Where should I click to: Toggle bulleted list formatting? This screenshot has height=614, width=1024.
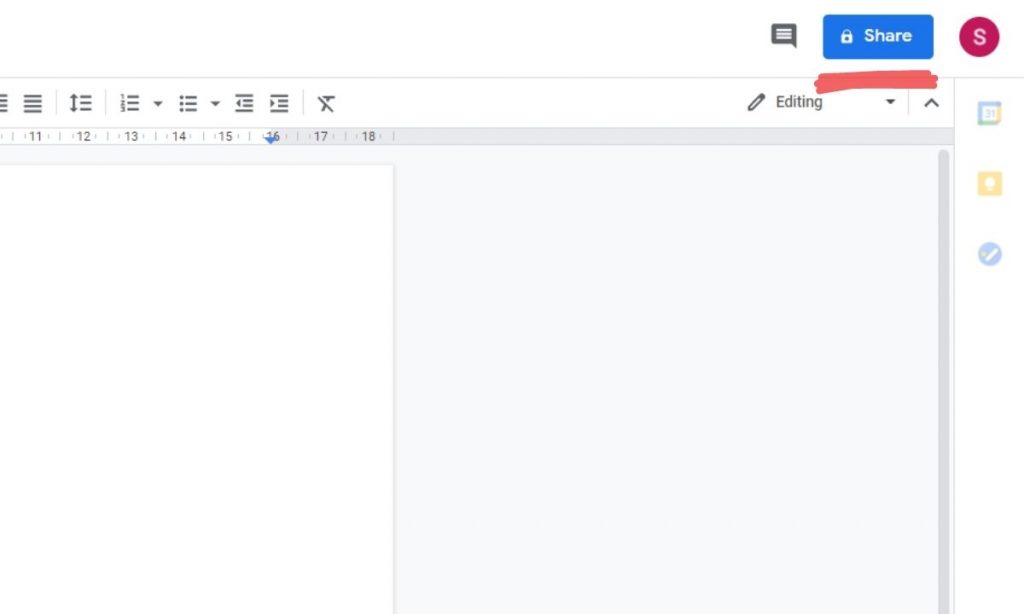[188, 103]
